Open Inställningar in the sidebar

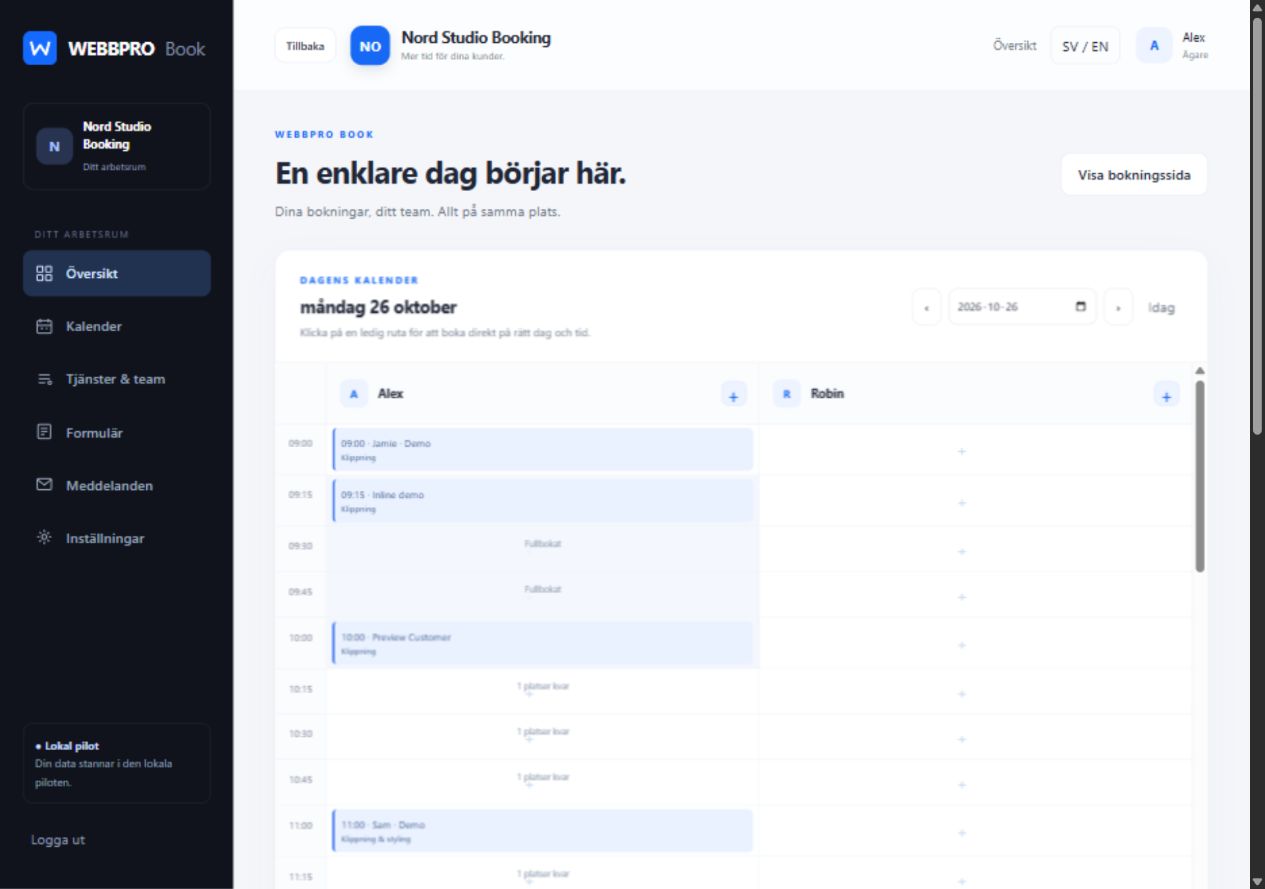click(117, 538)
